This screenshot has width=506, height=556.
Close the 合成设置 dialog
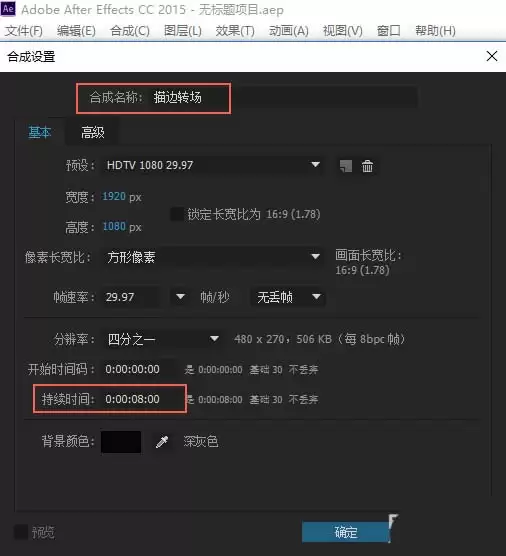[491, 56]
